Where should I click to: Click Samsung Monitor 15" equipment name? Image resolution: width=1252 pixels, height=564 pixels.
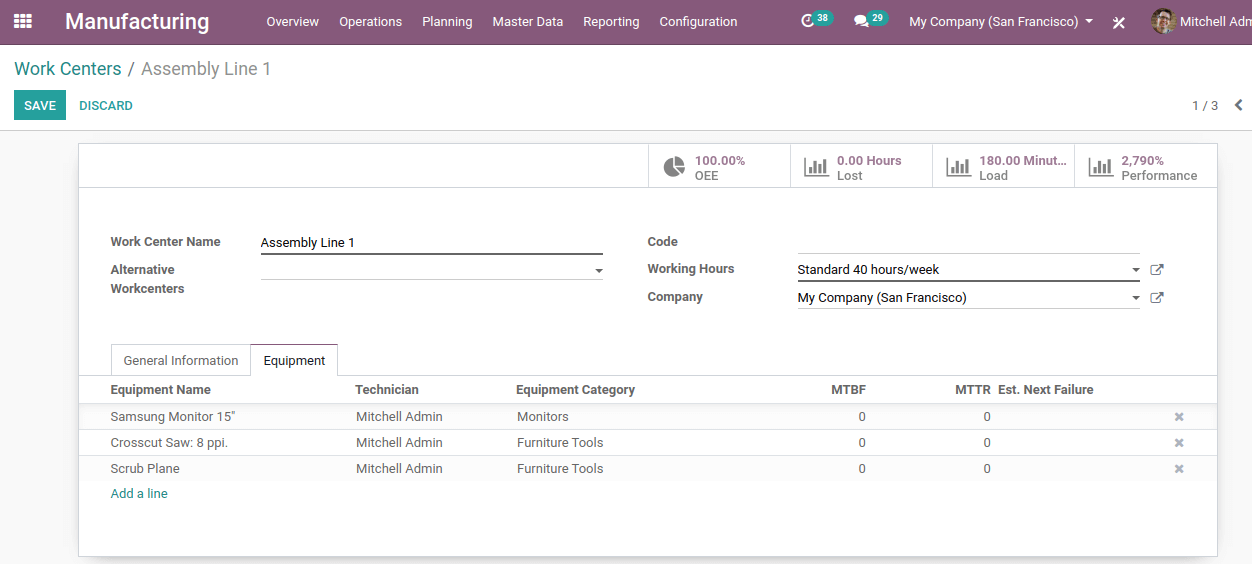pos(172,417)
